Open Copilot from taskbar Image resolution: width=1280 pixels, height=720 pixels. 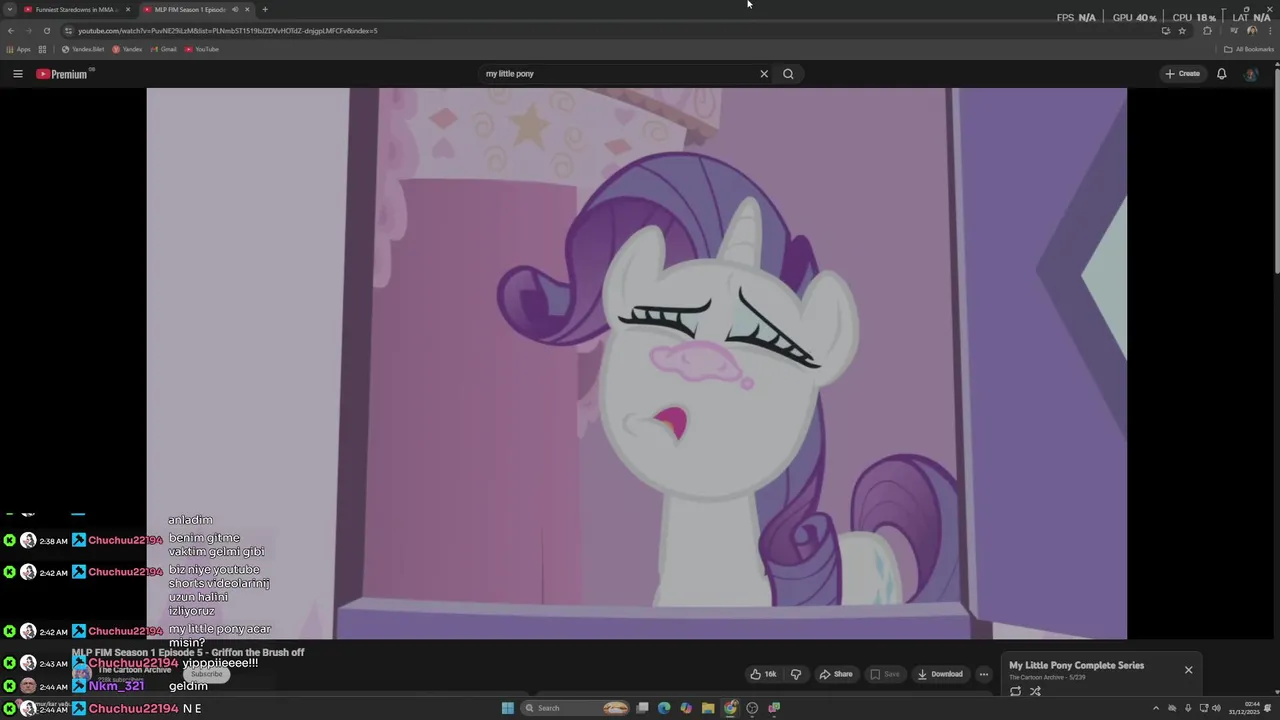pyautogui.click(x=686, y=708)
